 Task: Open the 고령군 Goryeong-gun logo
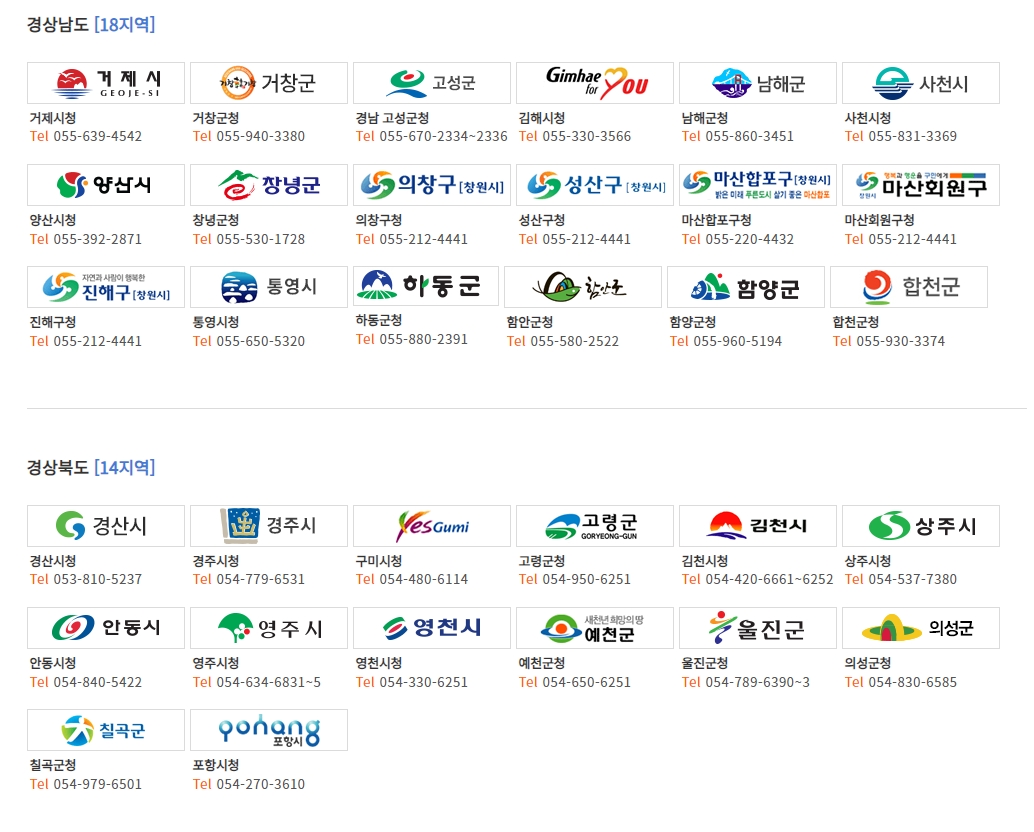point(595,526)
